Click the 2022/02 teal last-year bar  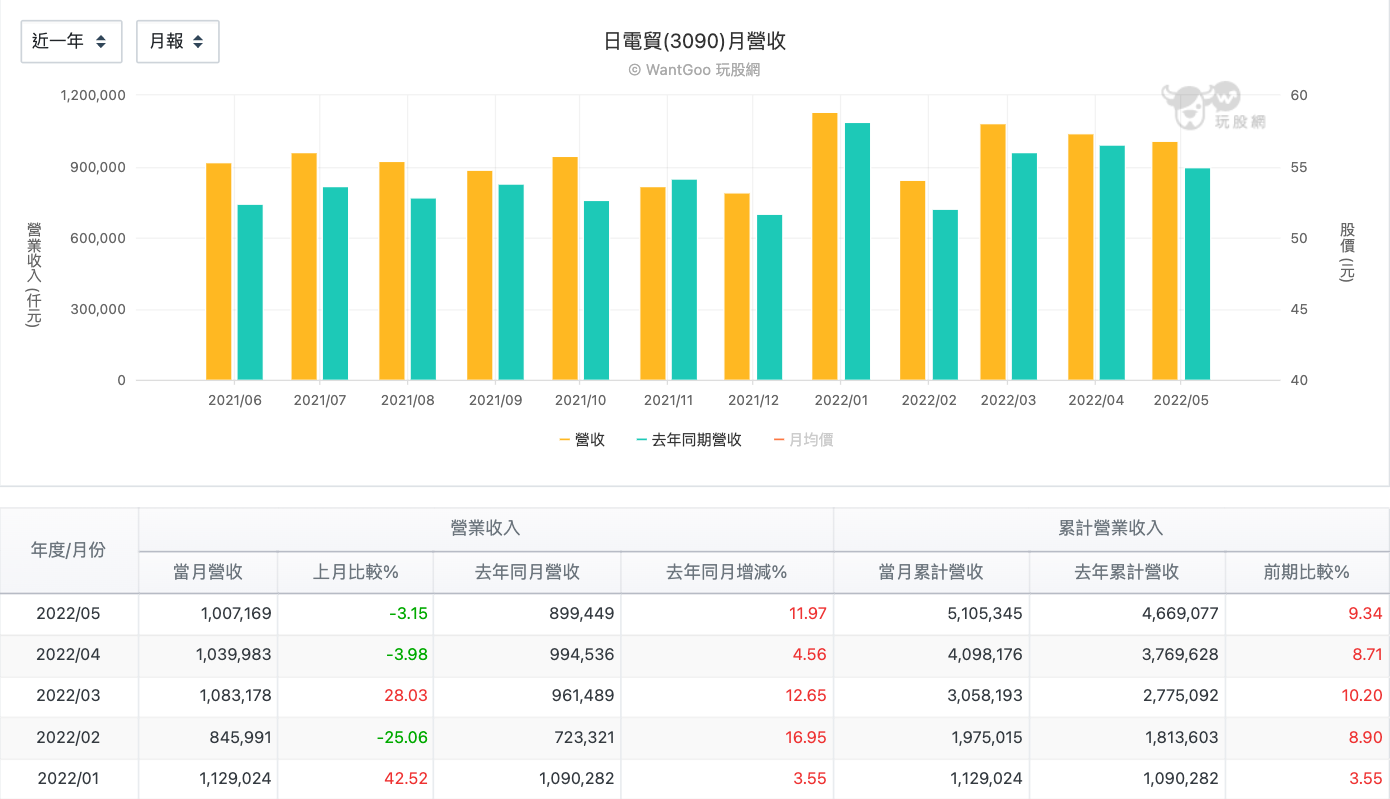[945, 295]
